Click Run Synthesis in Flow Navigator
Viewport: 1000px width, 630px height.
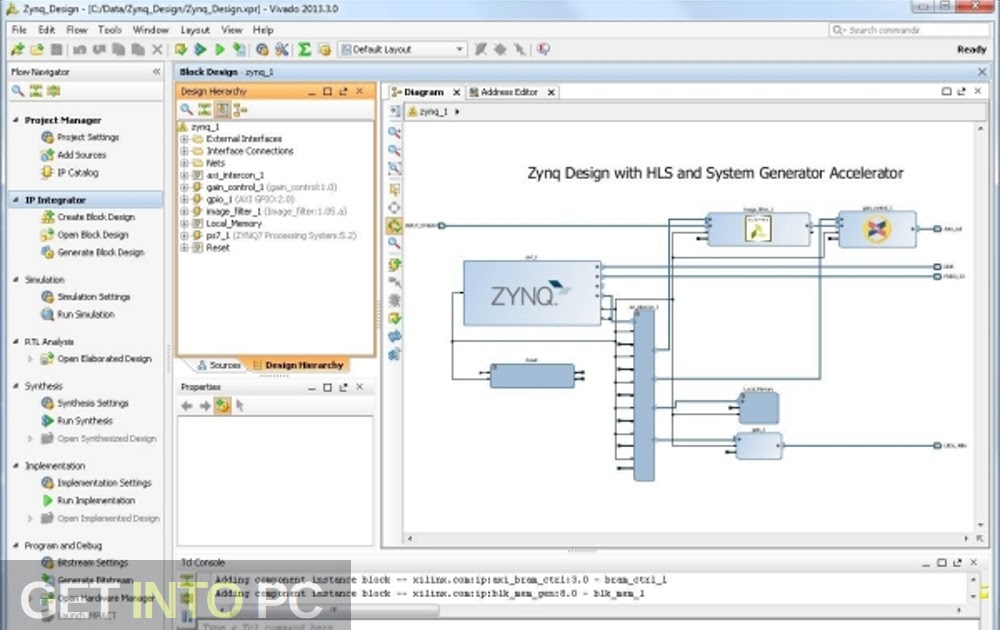coord(85,421)
